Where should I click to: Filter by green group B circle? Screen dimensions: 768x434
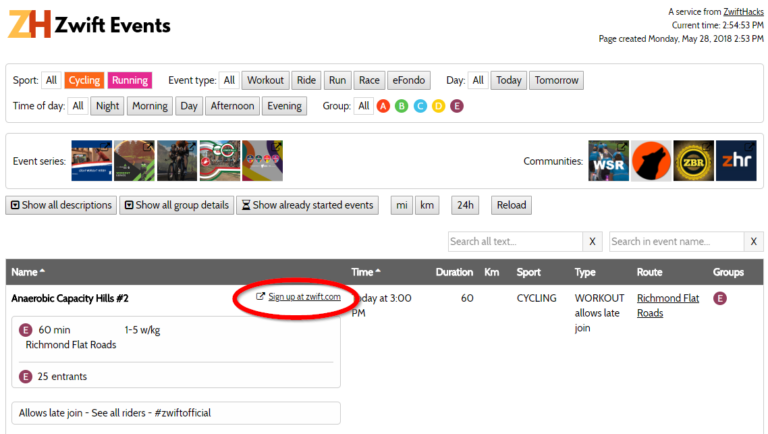coord(402,106)
